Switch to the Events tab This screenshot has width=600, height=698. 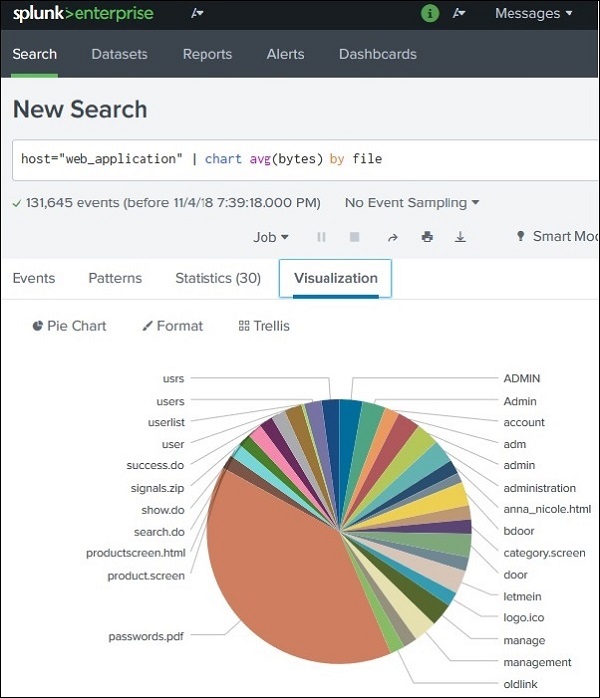click(x=34, y=279)
